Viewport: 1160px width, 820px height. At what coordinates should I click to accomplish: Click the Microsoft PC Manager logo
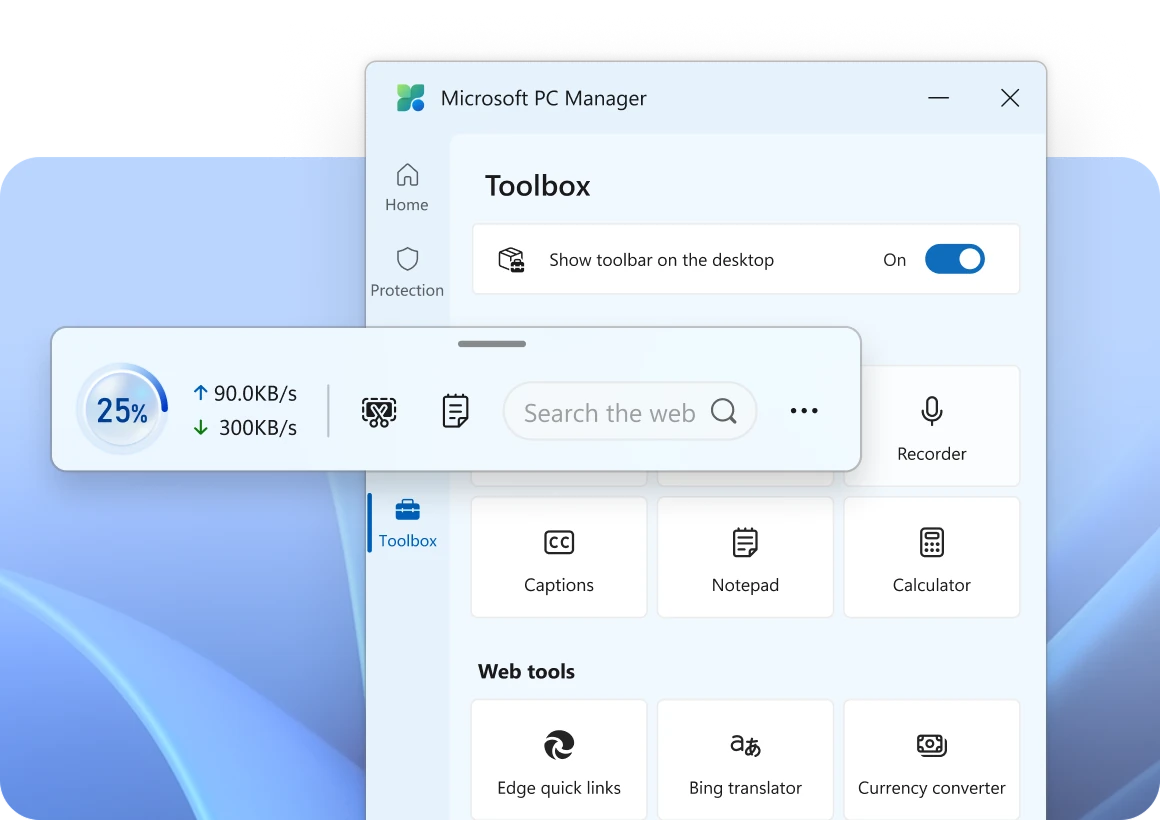click(412, 97)
